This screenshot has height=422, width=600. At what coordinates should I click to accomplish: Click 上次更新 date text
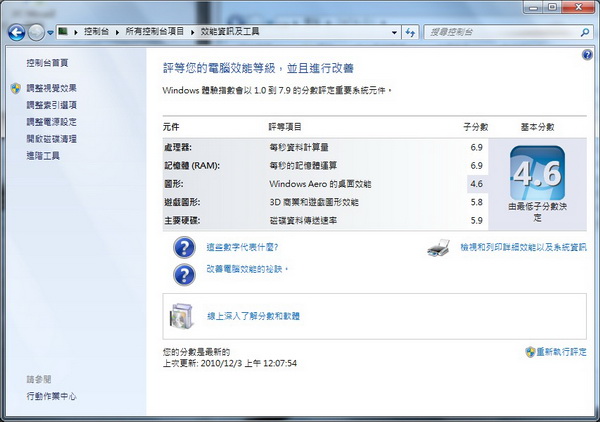[x=230, y=363]
